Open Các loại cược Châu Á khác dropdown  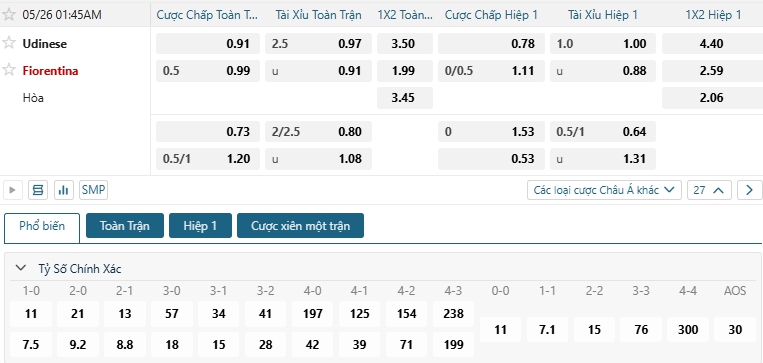(604, 190)
